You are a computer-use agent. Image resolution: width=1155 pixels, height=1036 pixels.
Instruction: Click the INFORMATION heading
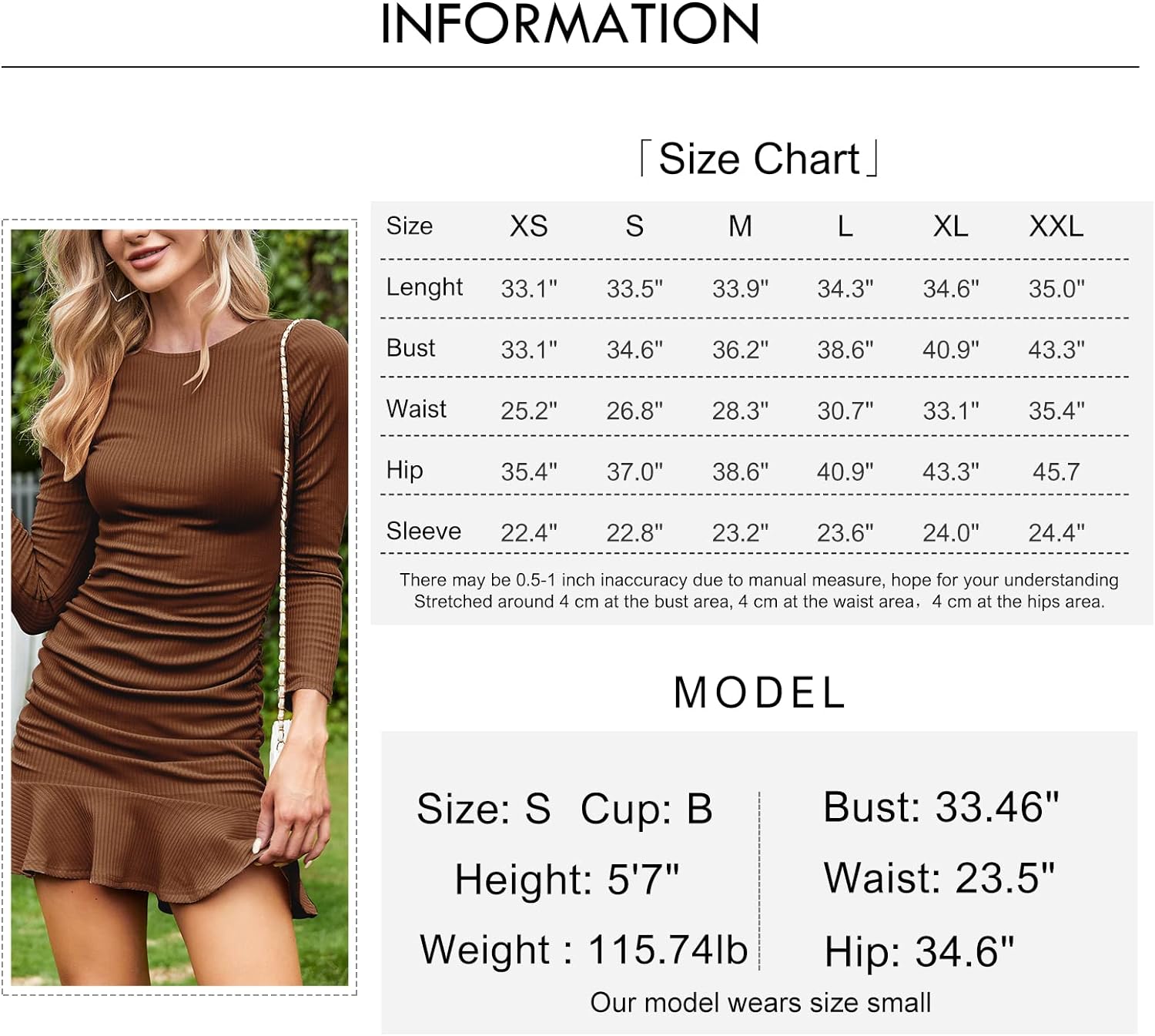(570, 23)
